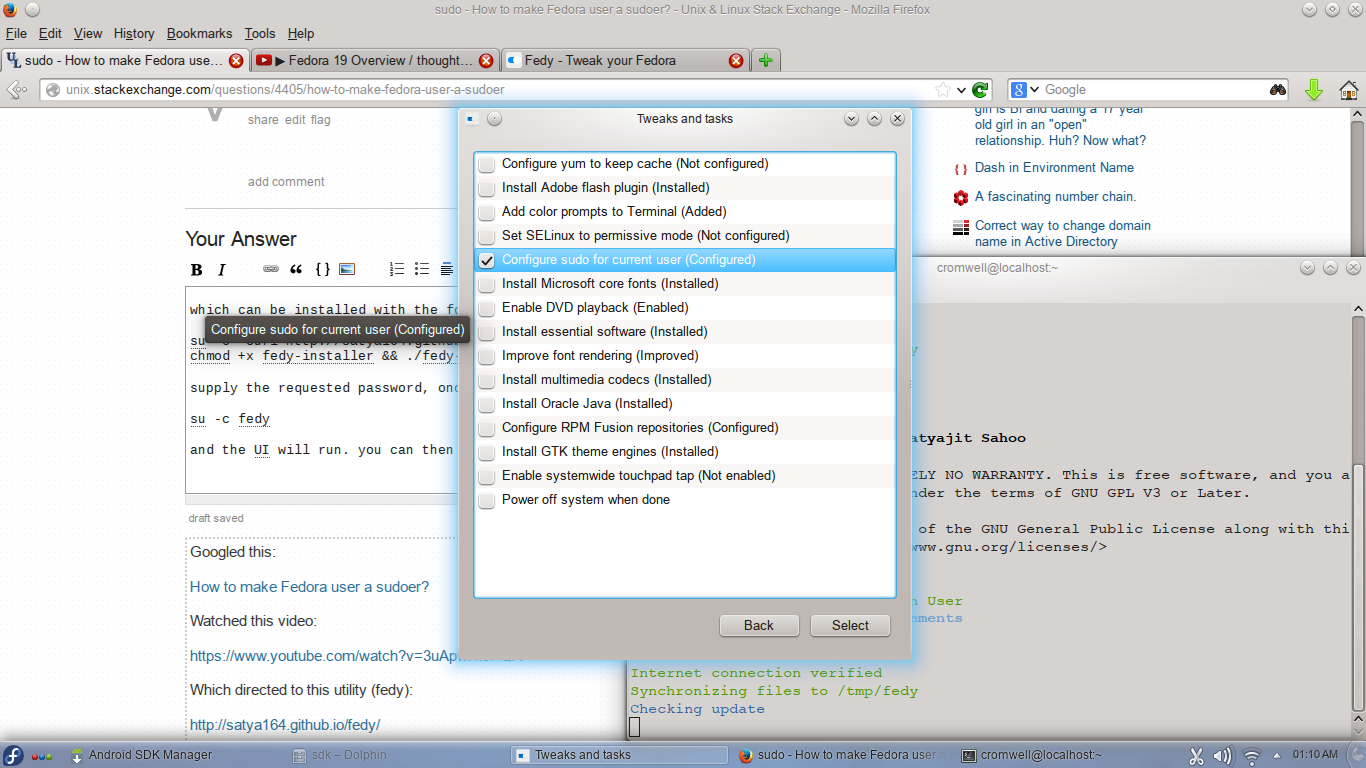Open 'A fascinating number chain.' link
The width and height of the screenshot is (1366, 768).
pyautogui.click(x=1055, y=197)
